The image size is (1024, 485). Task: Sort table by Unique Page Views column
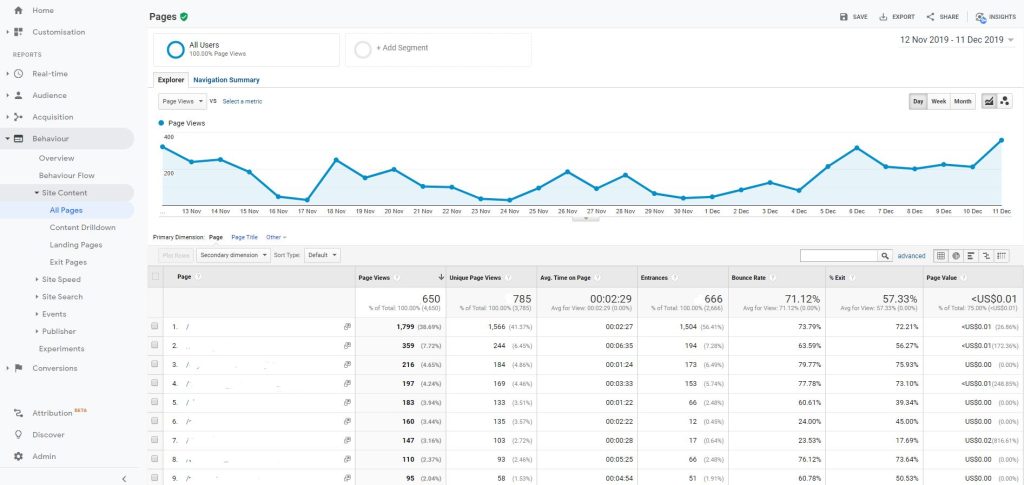click(x=475, y=277)
